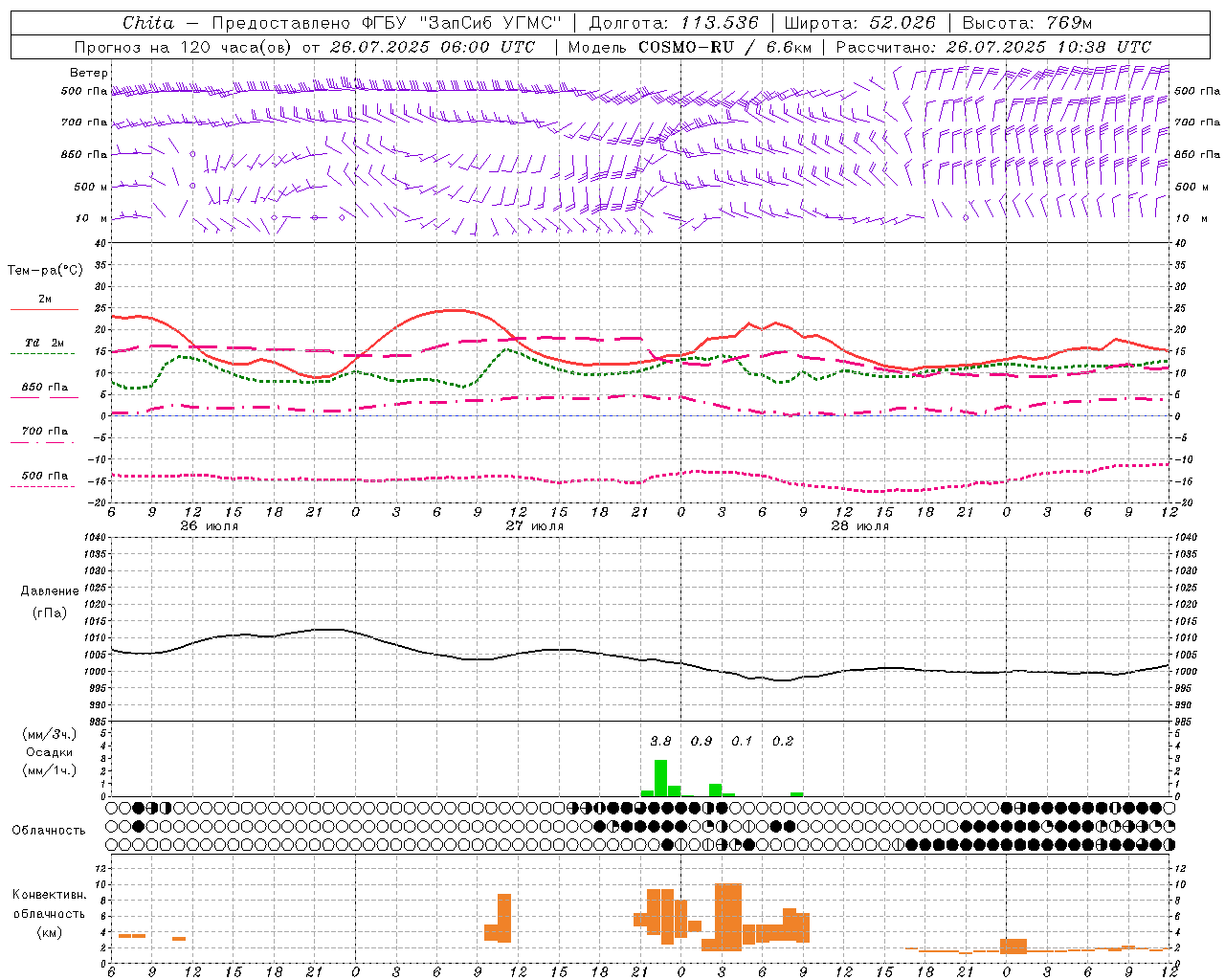Click the precipitation value "3.8"
The width and height of the screenshot is (1225, 980).
[x=660, y=741]
